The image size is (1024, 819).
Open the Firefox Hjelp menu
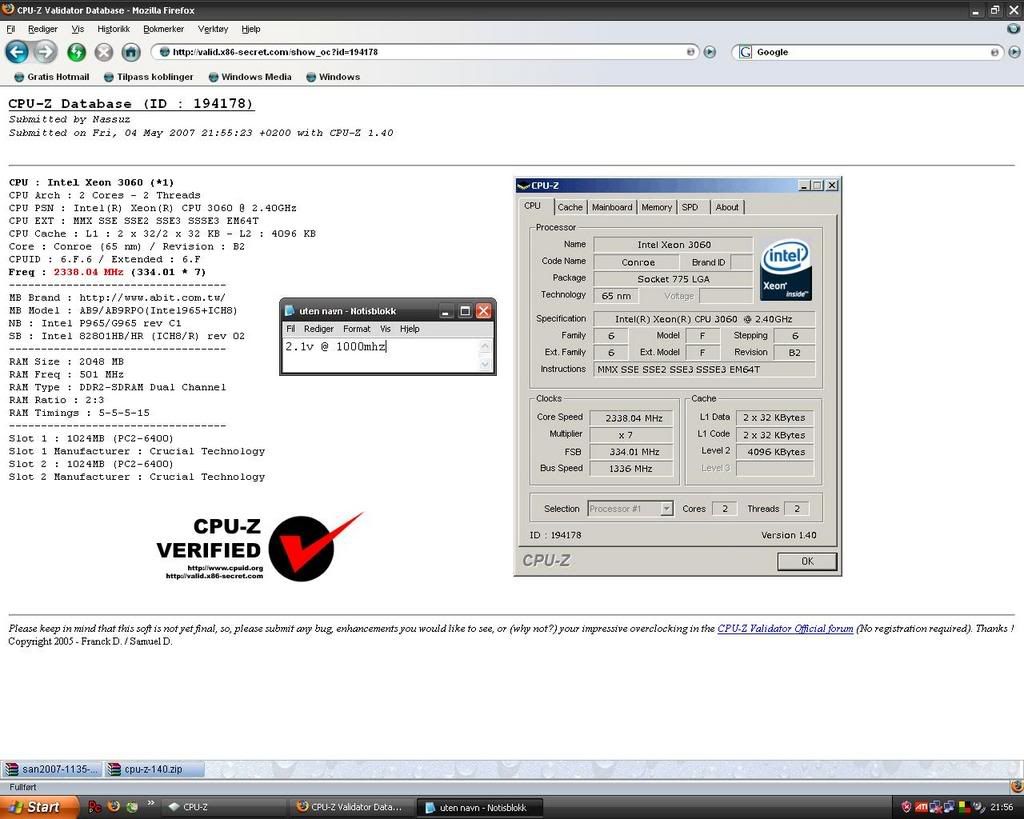pos(251,29)
